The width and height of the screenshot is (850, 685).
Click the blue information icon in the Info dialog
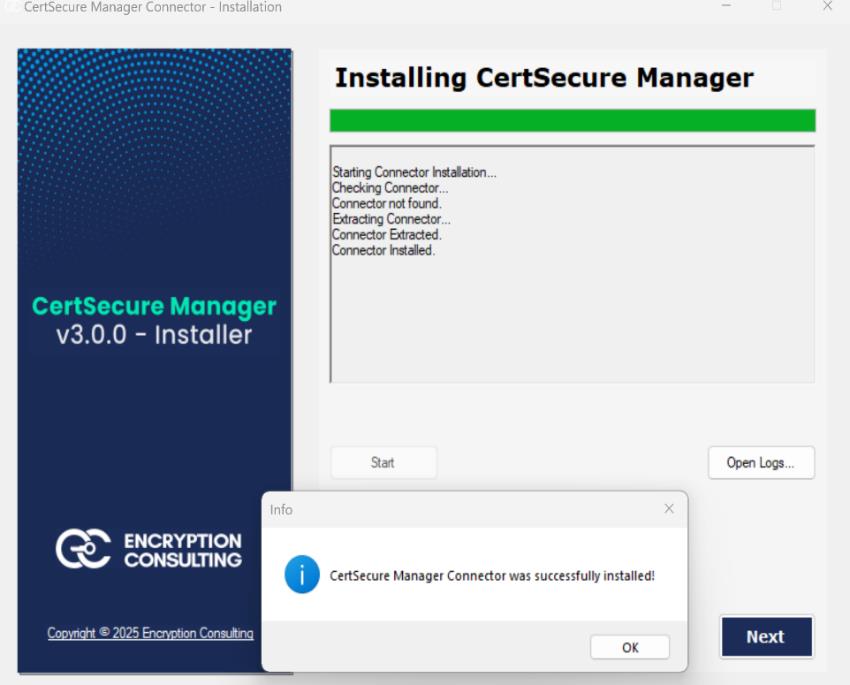[302, 574]
